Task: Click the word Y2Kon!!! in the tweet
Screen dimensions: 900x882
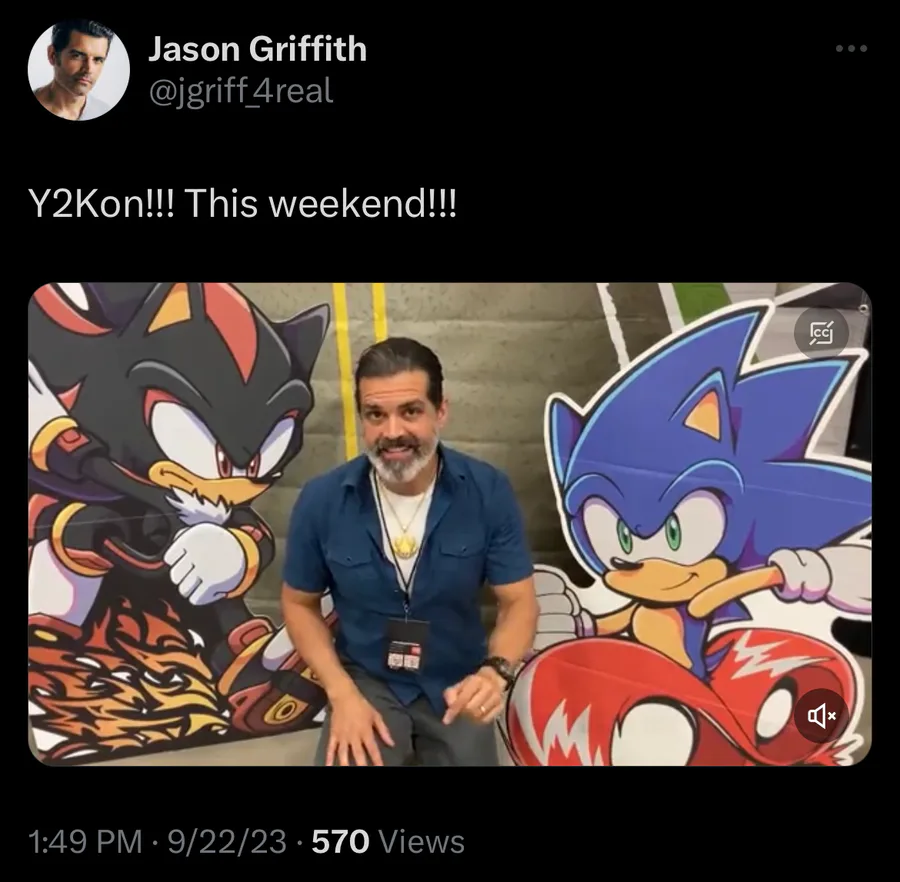Action: point(102,203)
